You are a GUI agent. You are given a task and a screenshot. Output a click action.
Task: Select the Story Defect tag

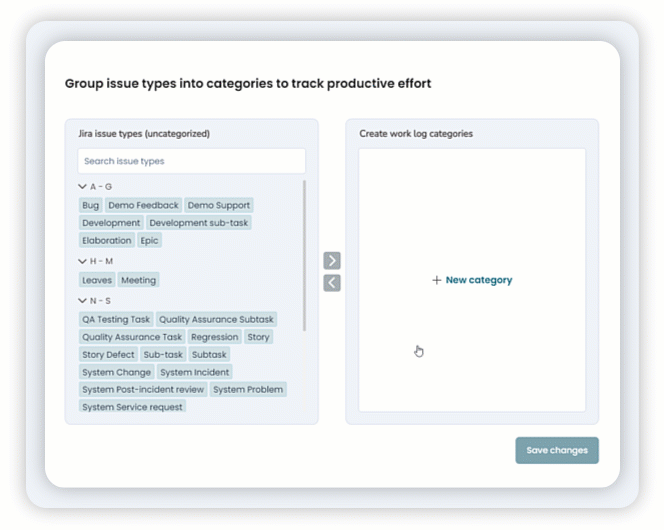tap(108, 354)
